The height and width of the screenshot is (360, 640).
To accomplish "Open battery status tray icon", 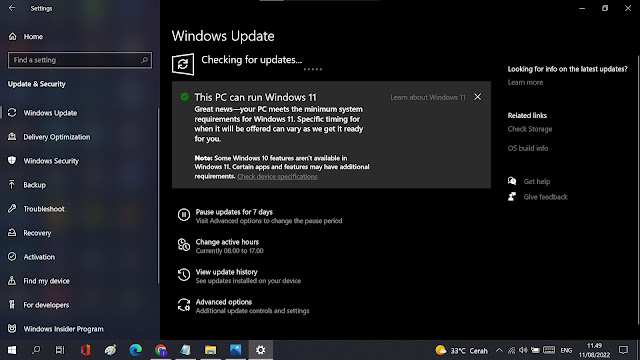I will pos(536,350).
